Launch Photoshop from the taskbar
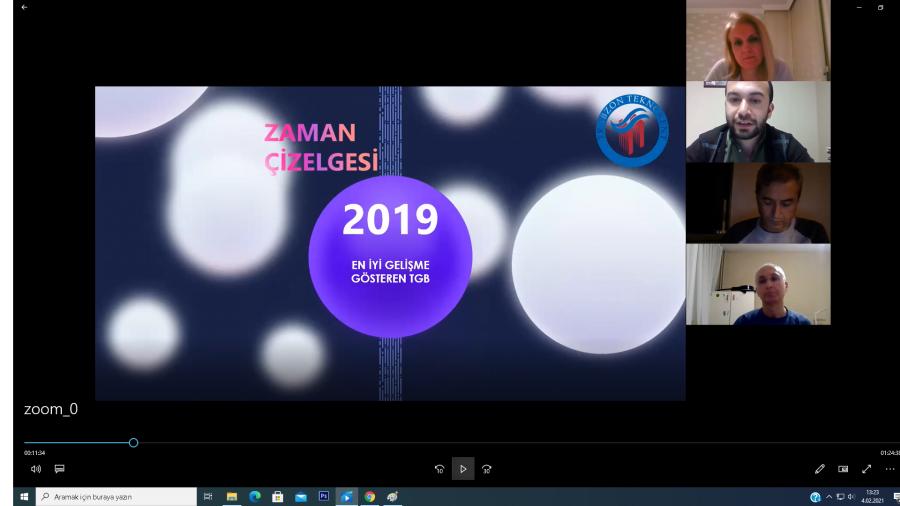900x506 pixels. pyautogui.click(x=323, y=496)
